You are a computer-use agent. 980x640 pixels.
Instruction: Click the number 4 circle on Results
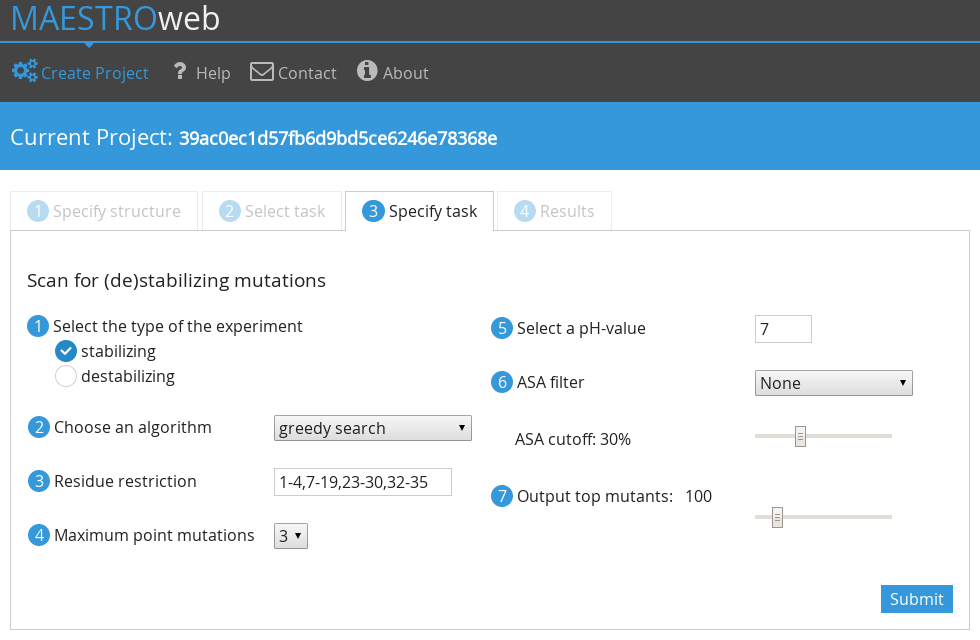(525, 211)
